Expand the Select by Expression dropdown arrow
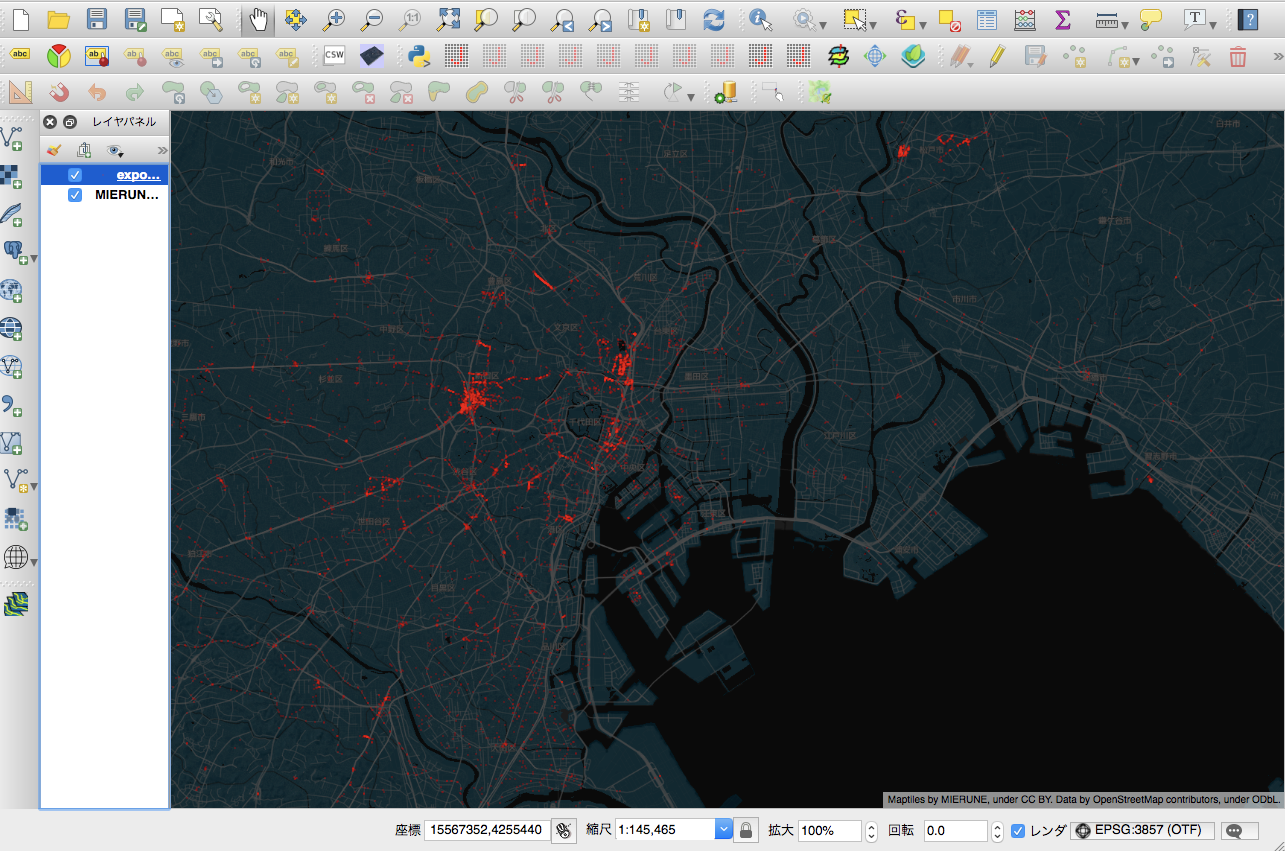Screen dimensions: 1285x851 pyautogui.click(x=923, y=24)
